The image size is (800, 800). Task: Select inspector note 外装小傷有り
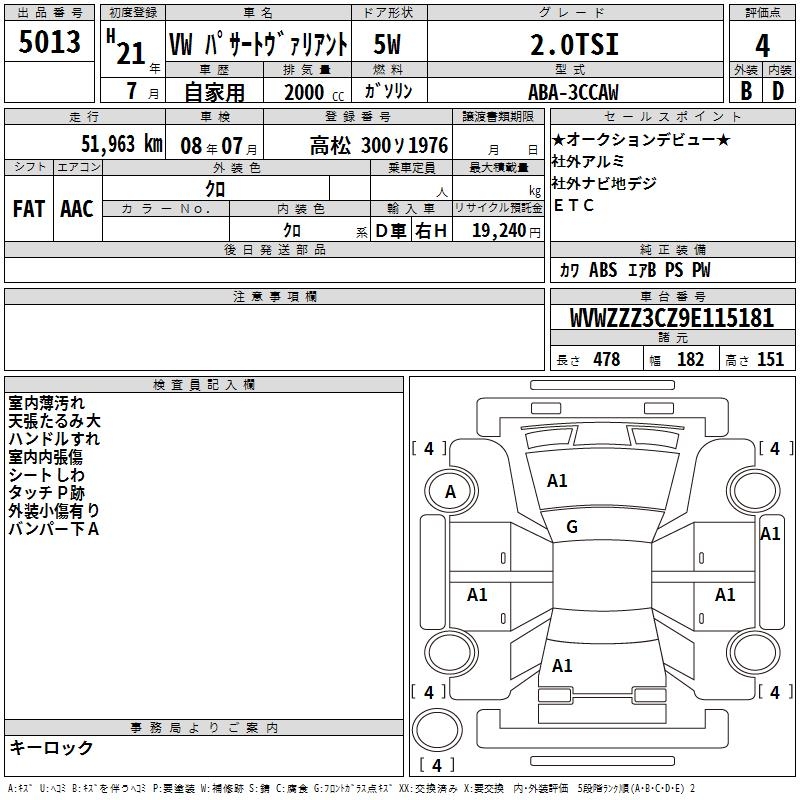pyautogui.click(x=54, y=510)
